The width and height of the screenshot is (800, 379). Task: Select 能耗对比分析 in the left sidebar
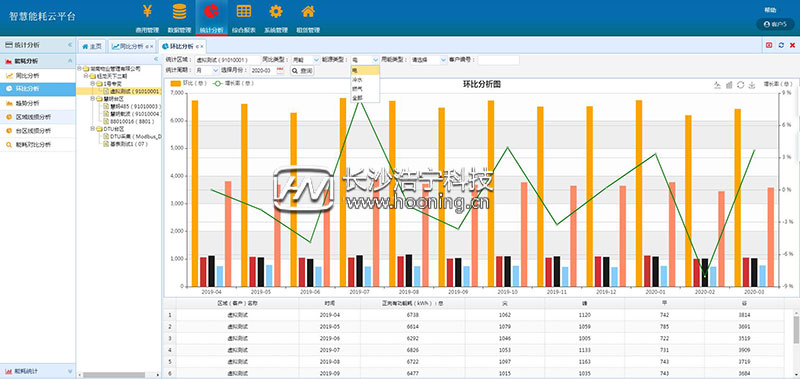coord(38,144)
